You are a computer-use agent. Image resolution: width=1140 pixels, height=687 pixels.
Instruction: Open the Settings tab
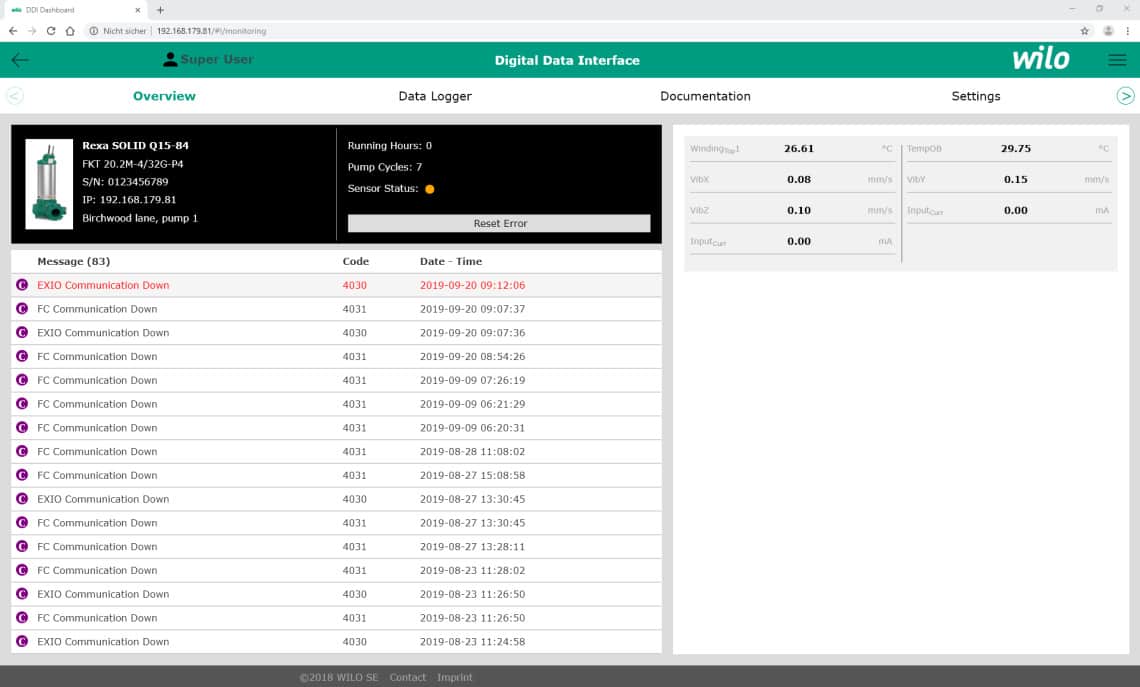click(976, 96)
